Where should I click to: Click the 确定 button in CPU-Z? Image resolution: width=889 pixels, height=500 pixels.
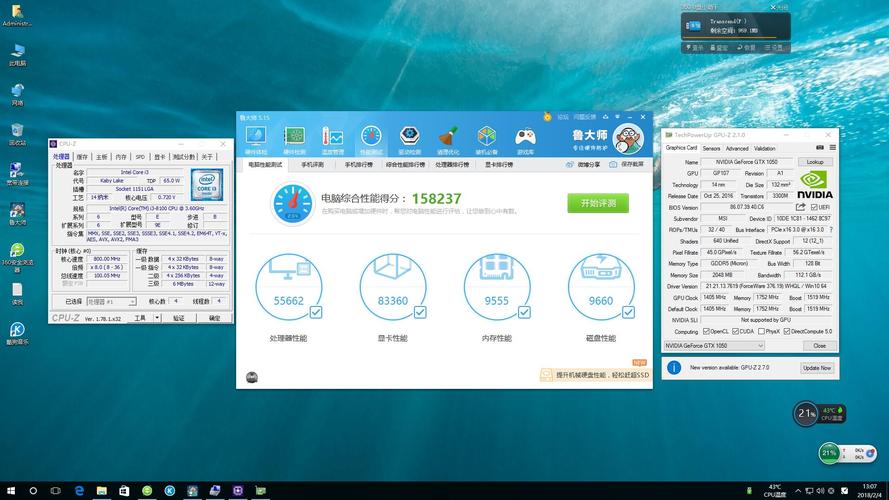pyautogui.click(x=214, y=318)
